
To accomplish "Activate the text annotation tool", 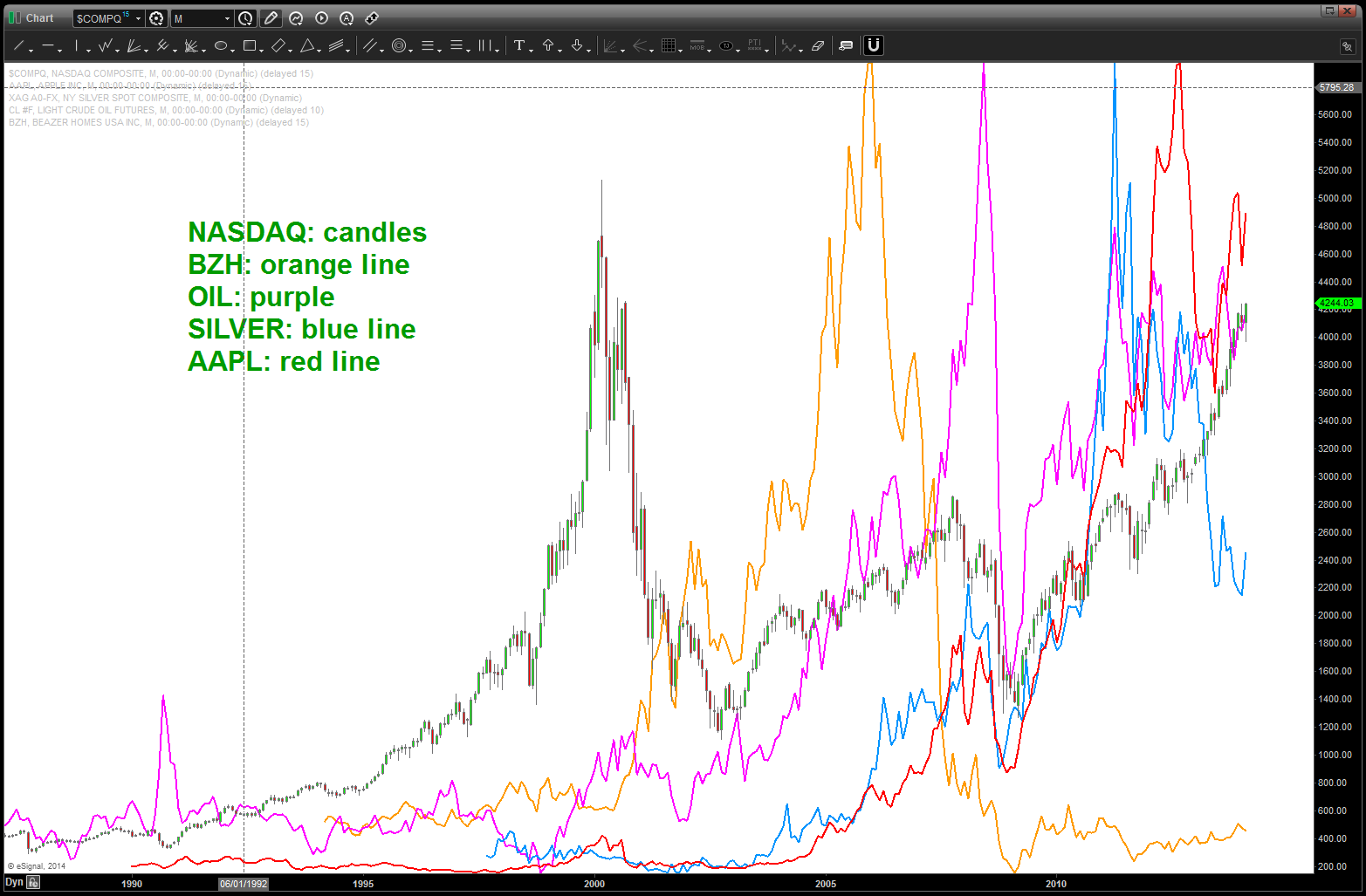I will pos(519,45).
